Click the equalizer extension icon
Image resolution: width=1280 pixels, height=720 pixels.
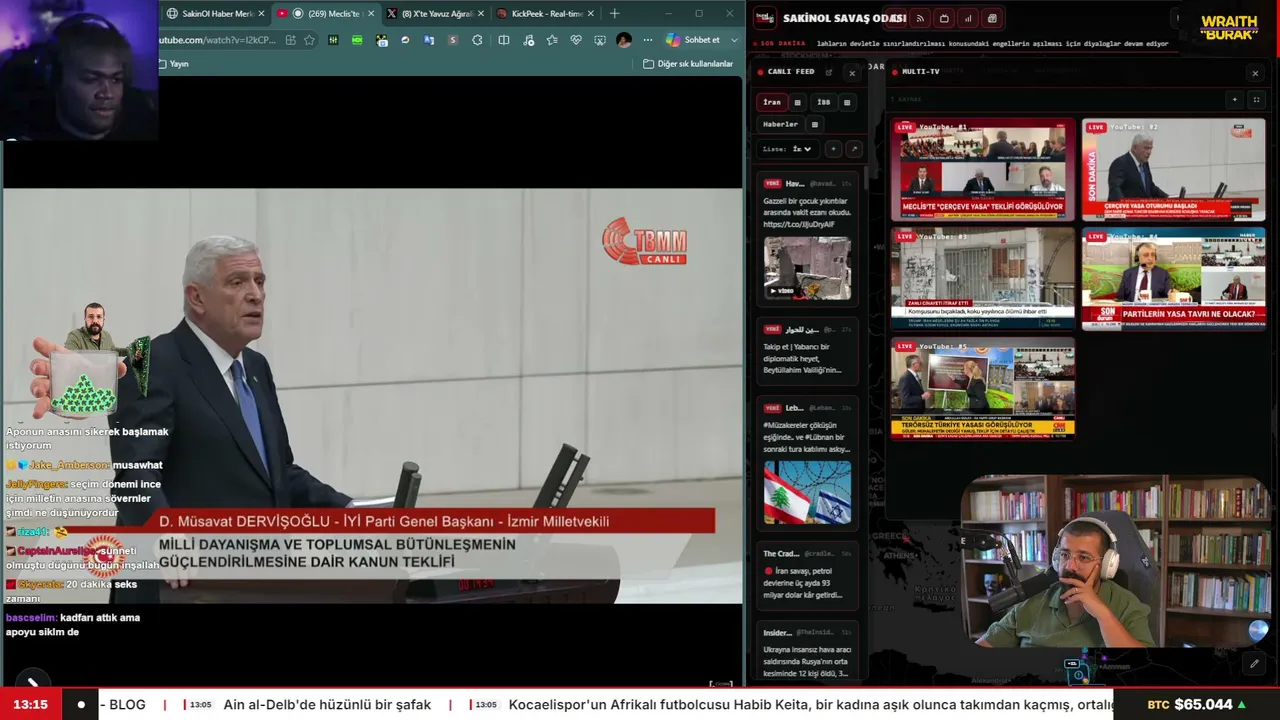[x=333, y=40]
